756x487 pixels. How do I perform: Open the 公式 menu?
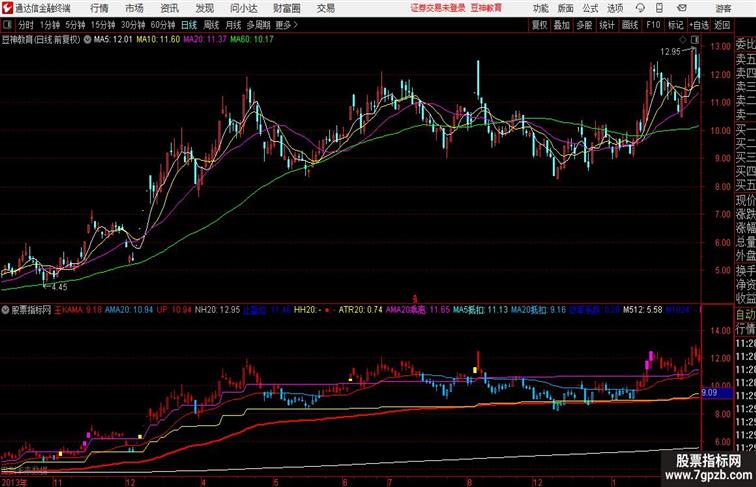pyautogui.click(x=590, y=8)
